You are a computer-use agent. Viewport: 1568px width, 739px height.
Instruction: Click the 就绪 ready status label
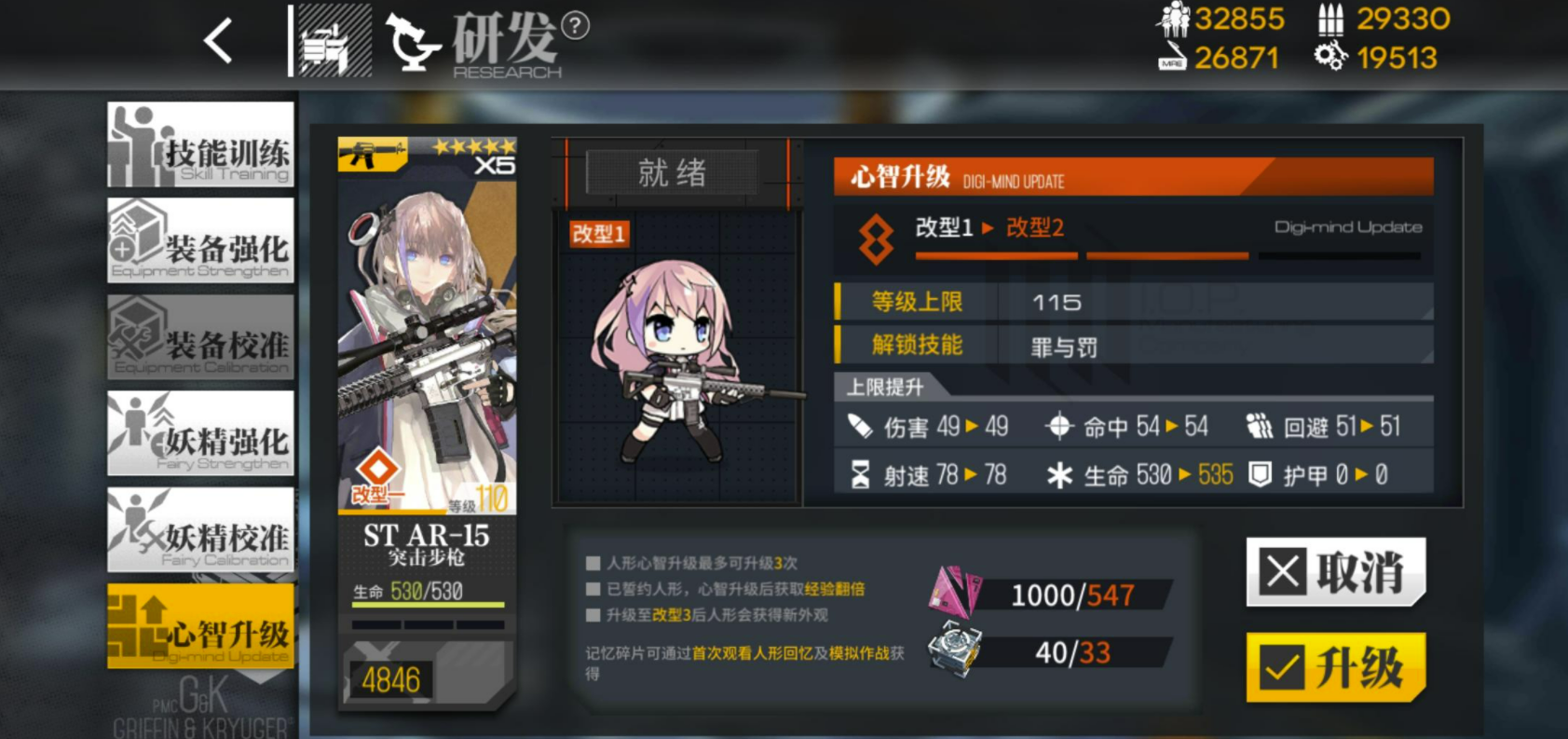tap(673, 172)
